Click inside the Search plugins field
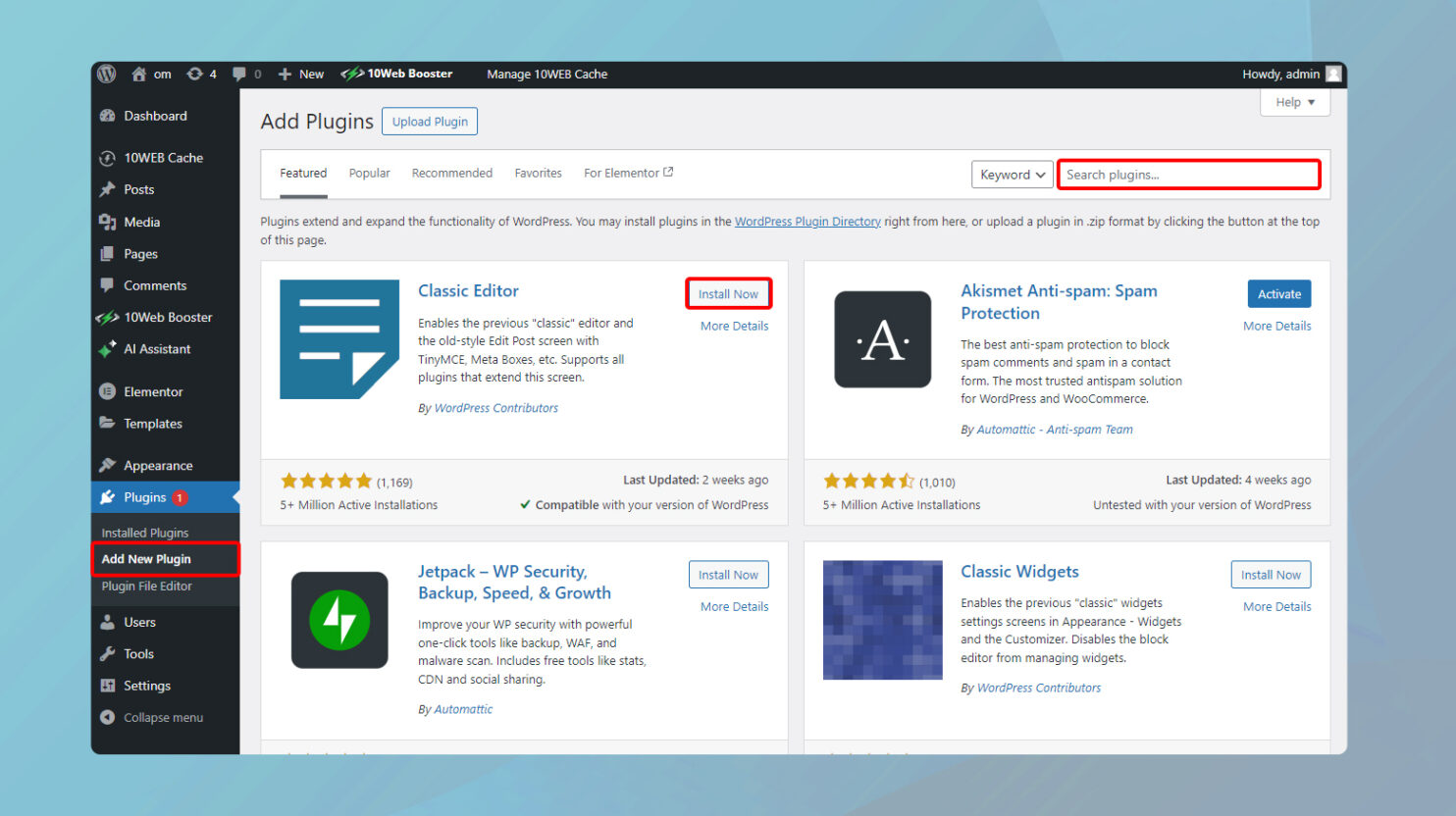 coord(1187,174)
